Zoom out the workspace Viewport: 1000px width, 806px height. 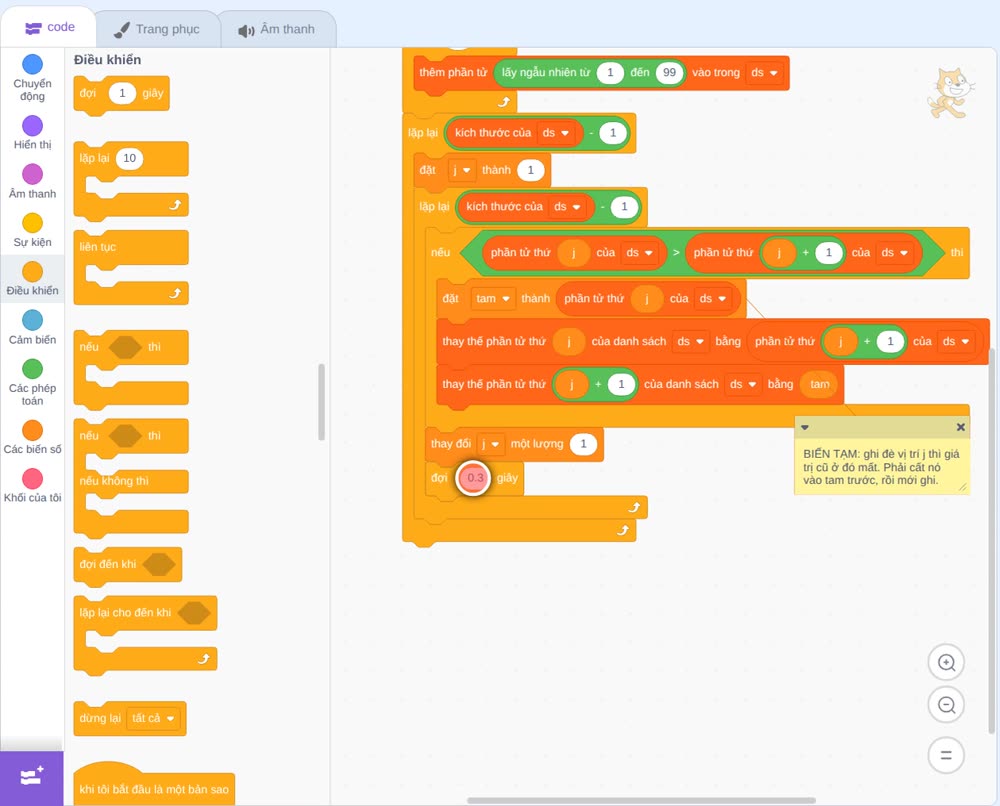[946, 705]
